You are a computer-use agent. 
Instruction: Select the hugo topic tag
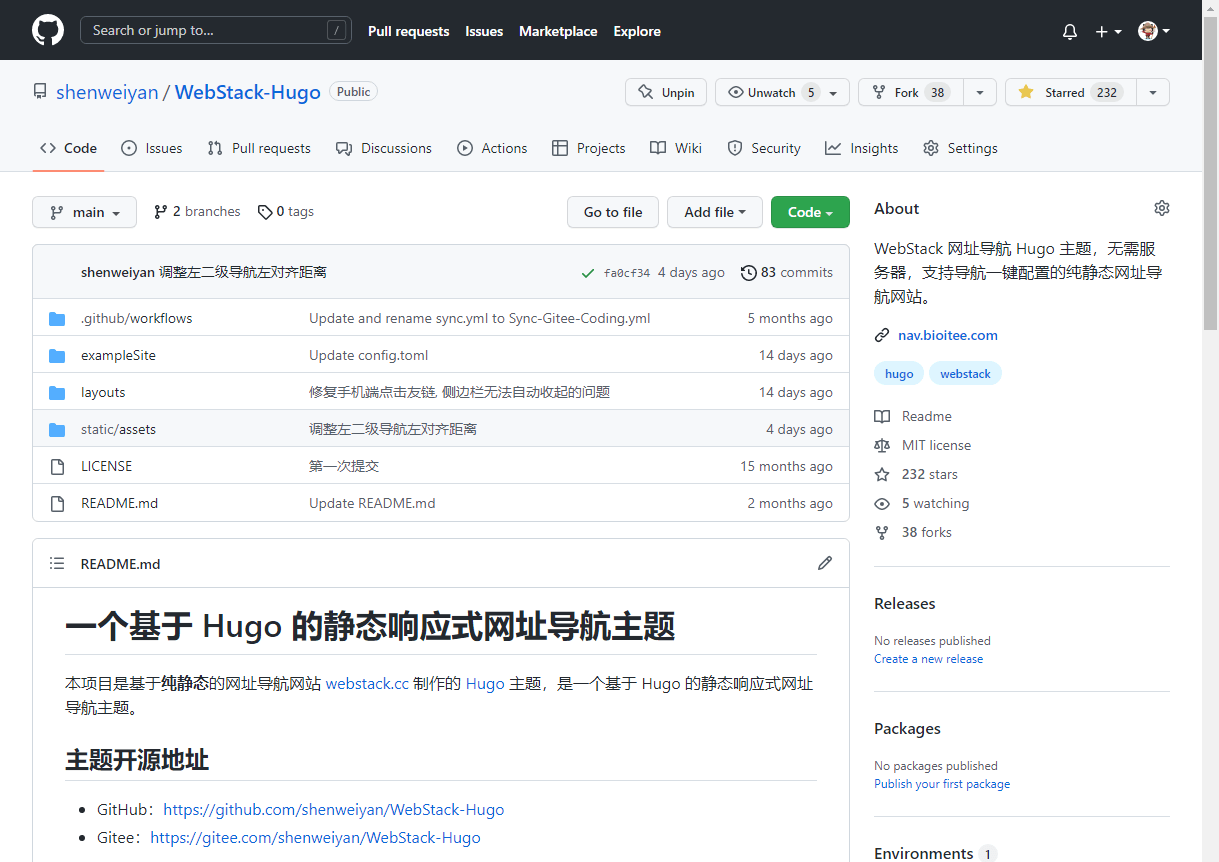[x=899, y=373]
